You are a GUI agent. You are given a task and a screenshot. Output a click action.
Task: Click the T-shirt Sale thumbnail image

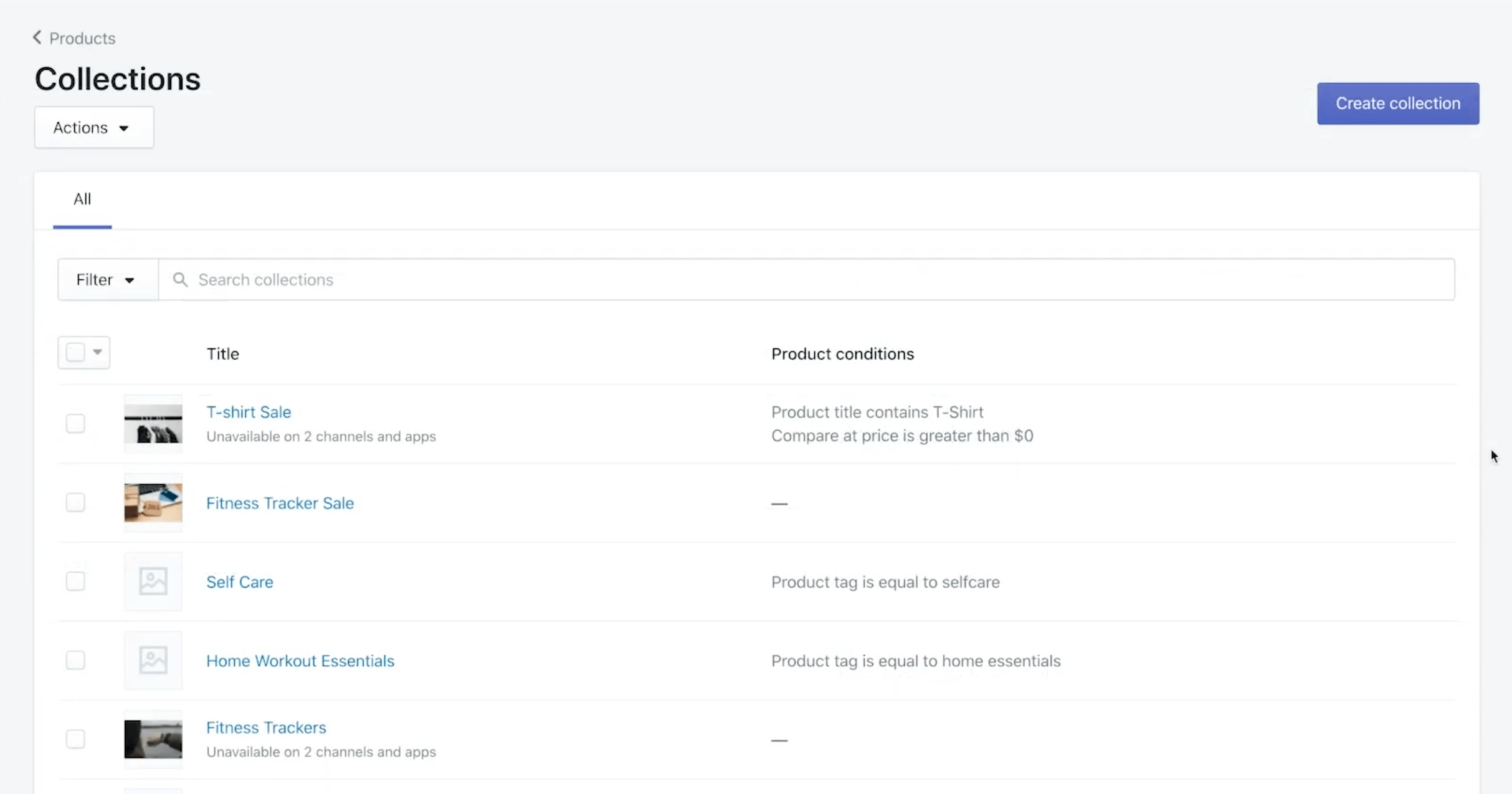(x=153, y=423)
